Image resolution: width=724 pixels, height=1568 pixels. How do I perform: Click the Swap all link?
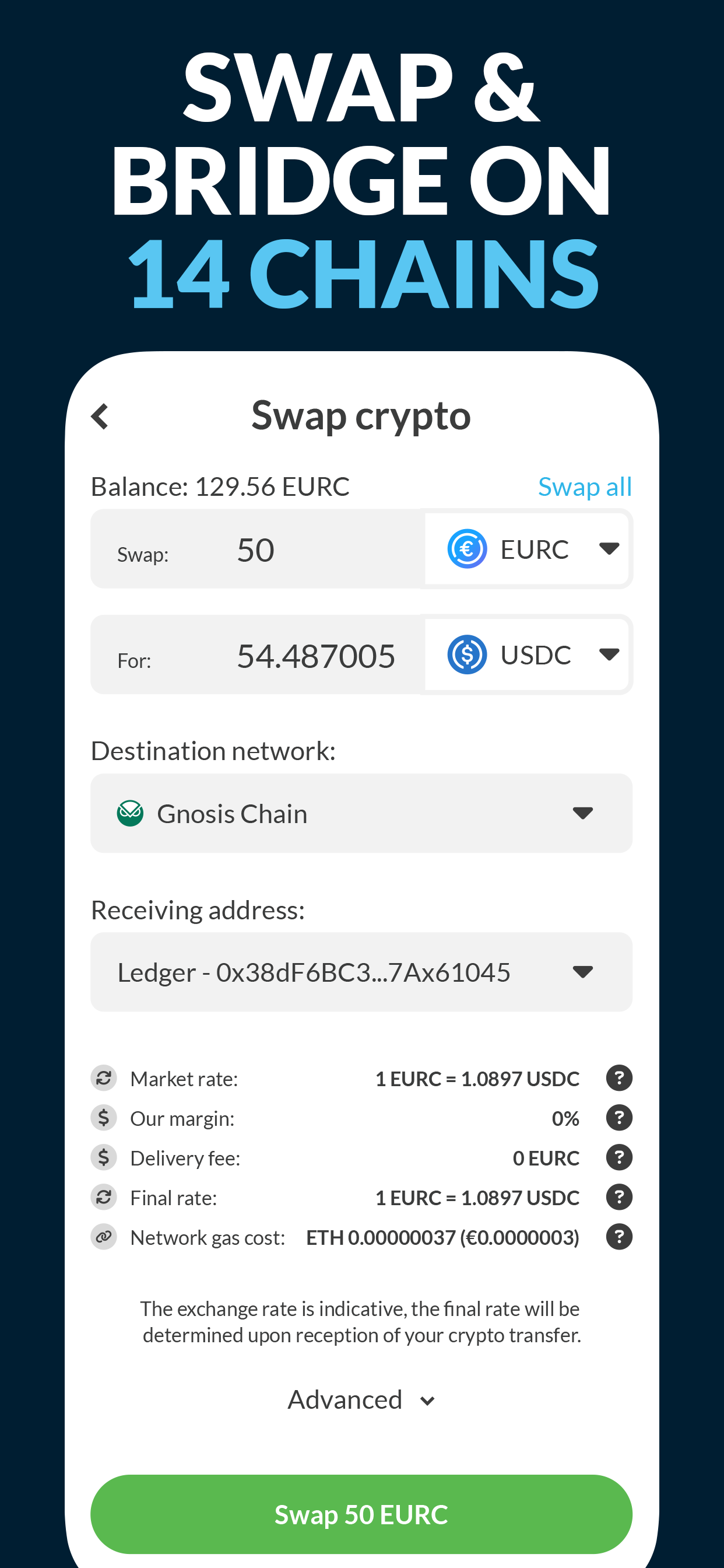pyautogui.click(x=585, y=487)
